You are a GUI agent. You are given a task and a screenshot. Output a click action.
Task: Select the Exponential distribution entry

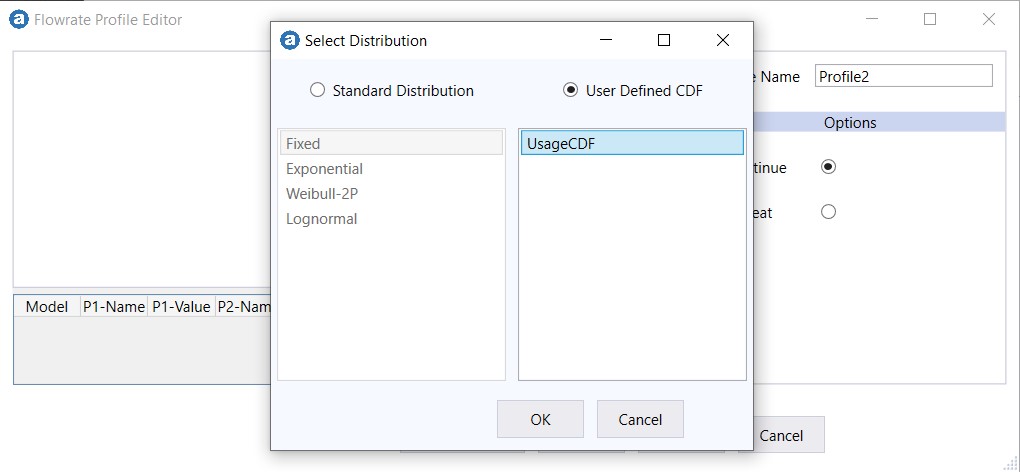[x=325, y=169]
